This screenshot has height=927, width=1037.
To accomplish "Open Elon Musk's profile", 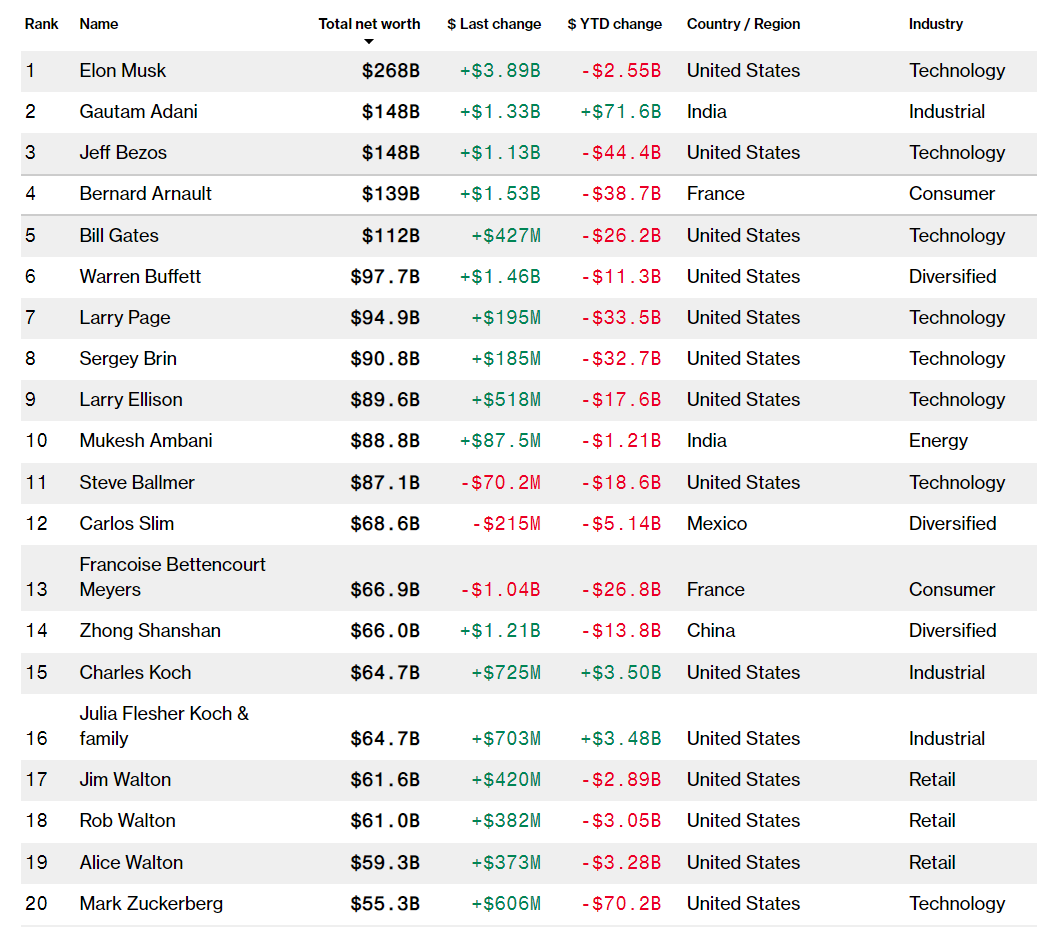I will point(123,71).
